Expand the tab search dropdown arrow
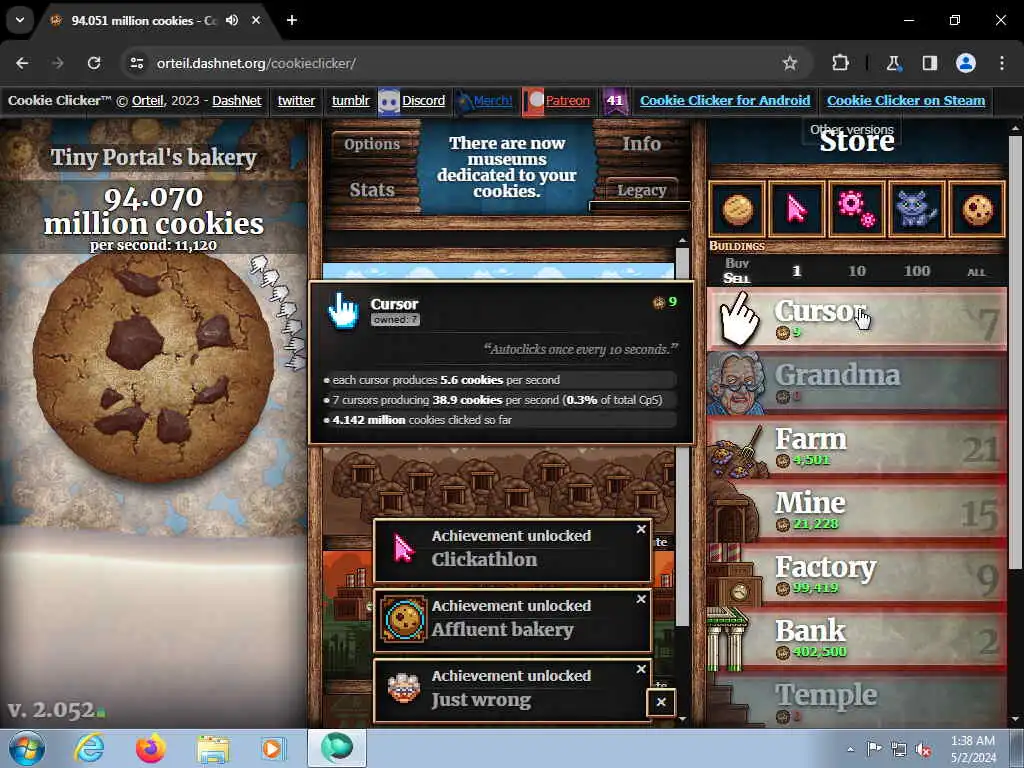1024x768 pixels. pos(20,20)
